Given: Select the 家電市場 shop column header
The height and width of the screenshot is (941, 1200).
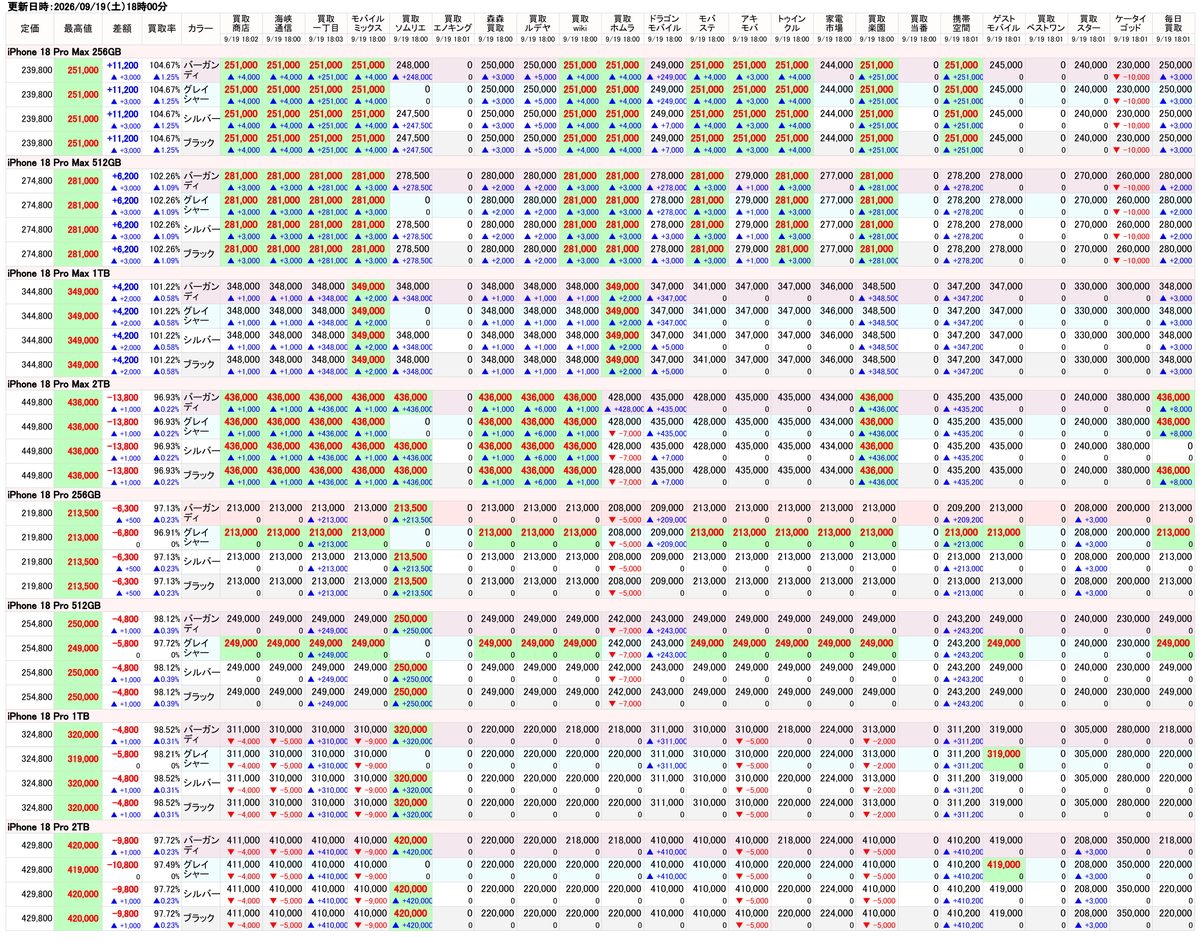Looking at the screenshot, I should (x=833, y=24).
